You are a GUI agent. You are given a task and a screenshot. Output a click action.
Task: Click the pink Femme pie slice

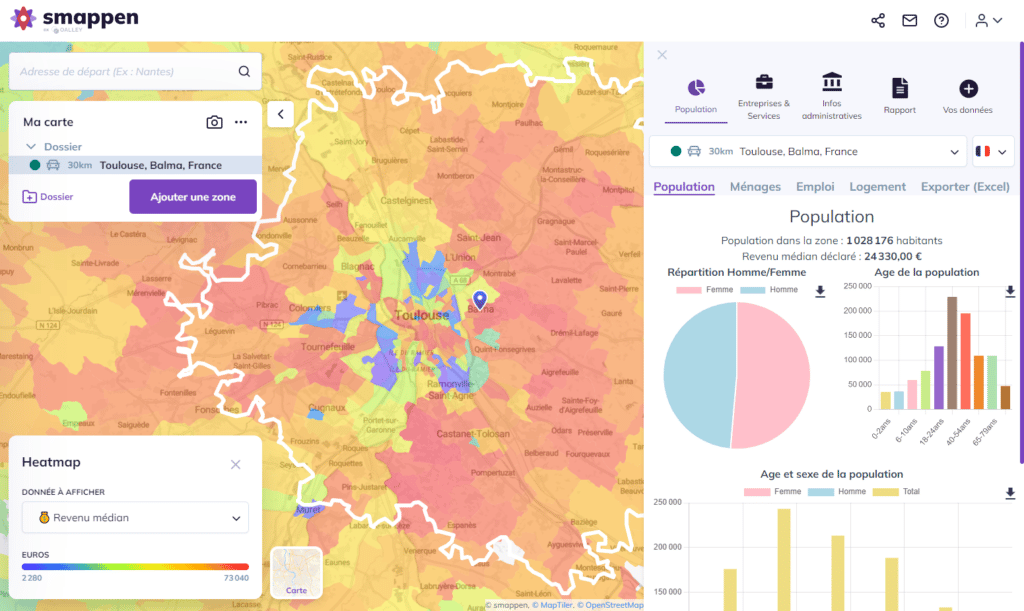pyautogui.click(x=774, y=375)
